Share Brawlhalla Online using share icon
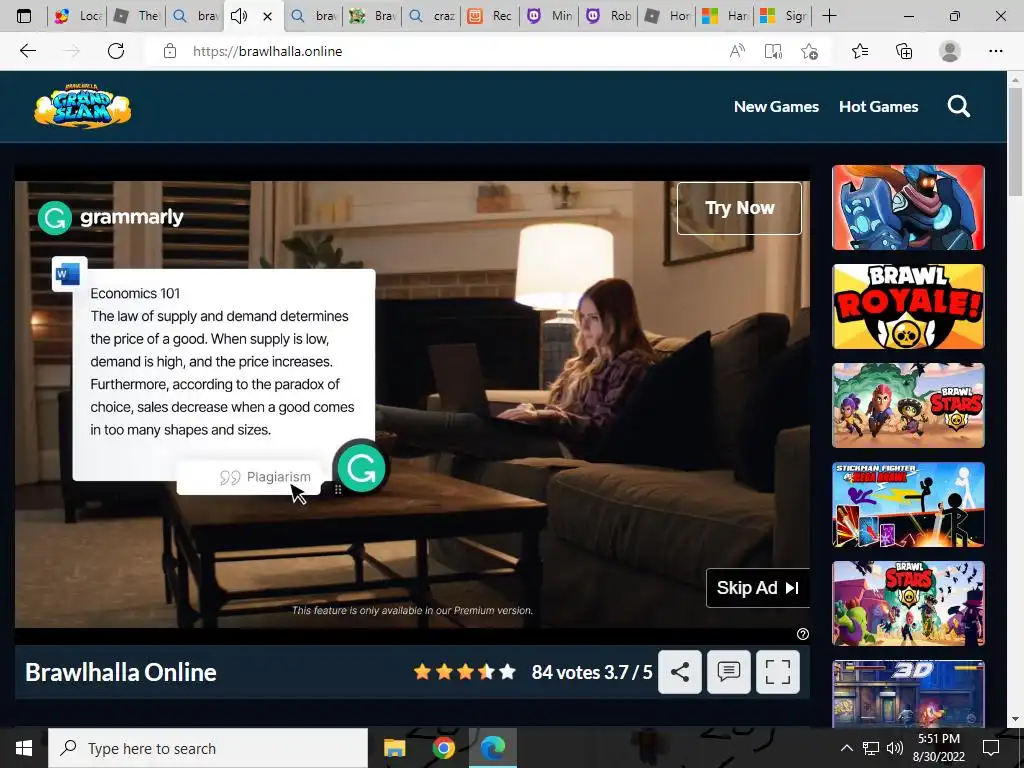Screen dimensions: 1024x768 tap(680, 671)
